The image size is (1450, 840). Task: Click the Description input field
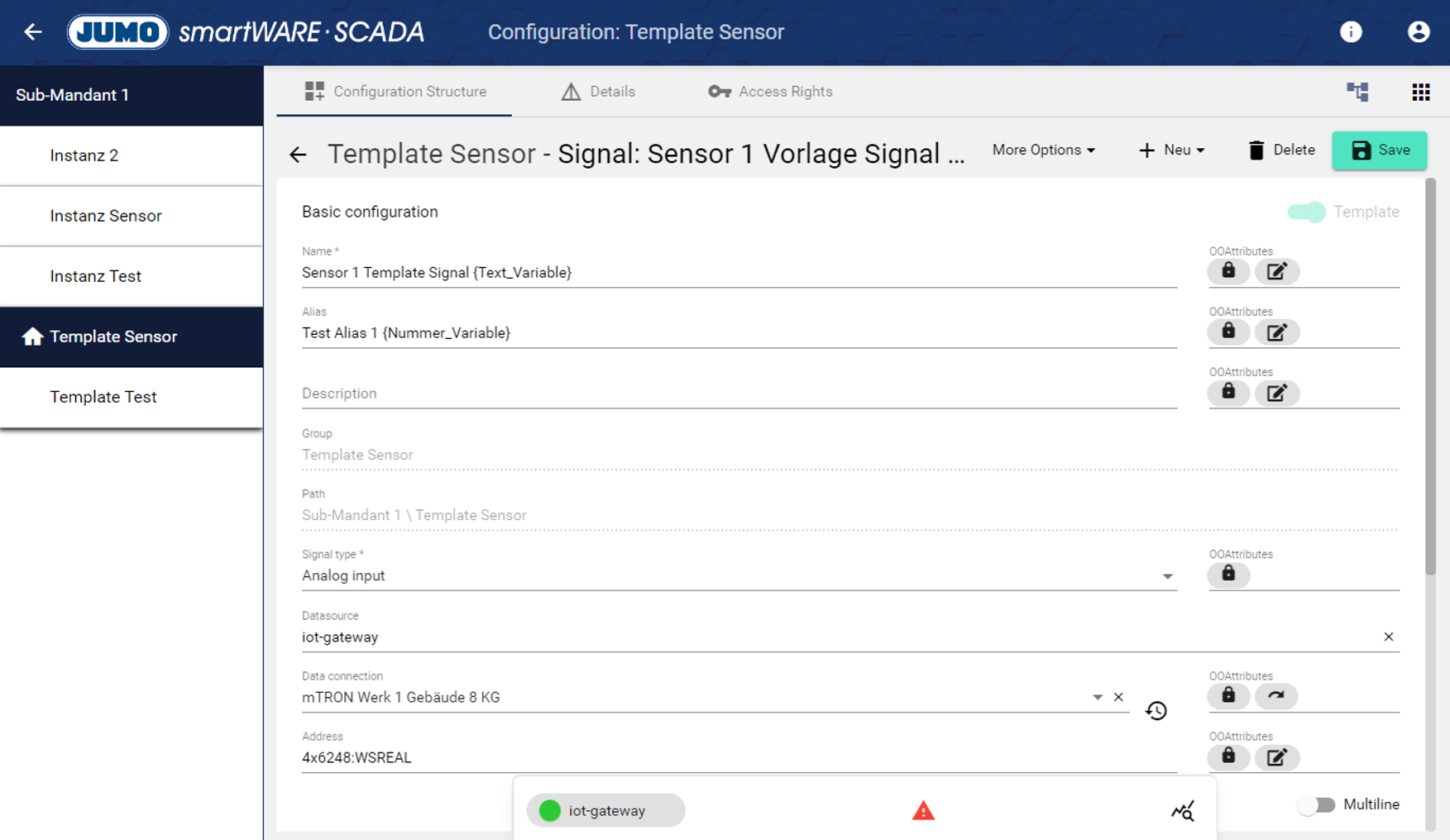click(x=738, y=394)
